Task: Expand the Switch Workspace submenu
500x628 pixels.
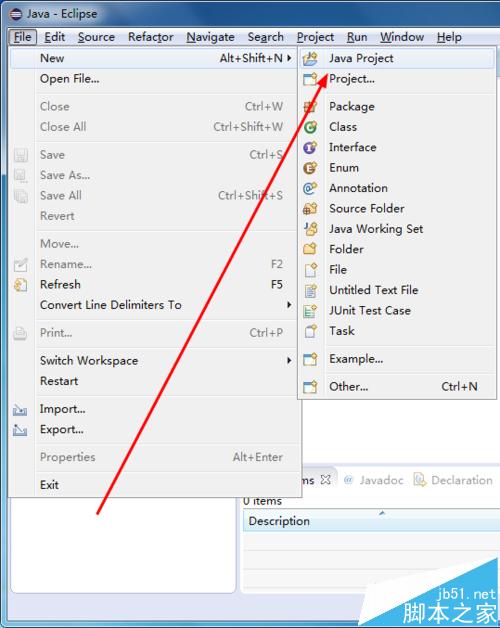Action: coord(289,360)
